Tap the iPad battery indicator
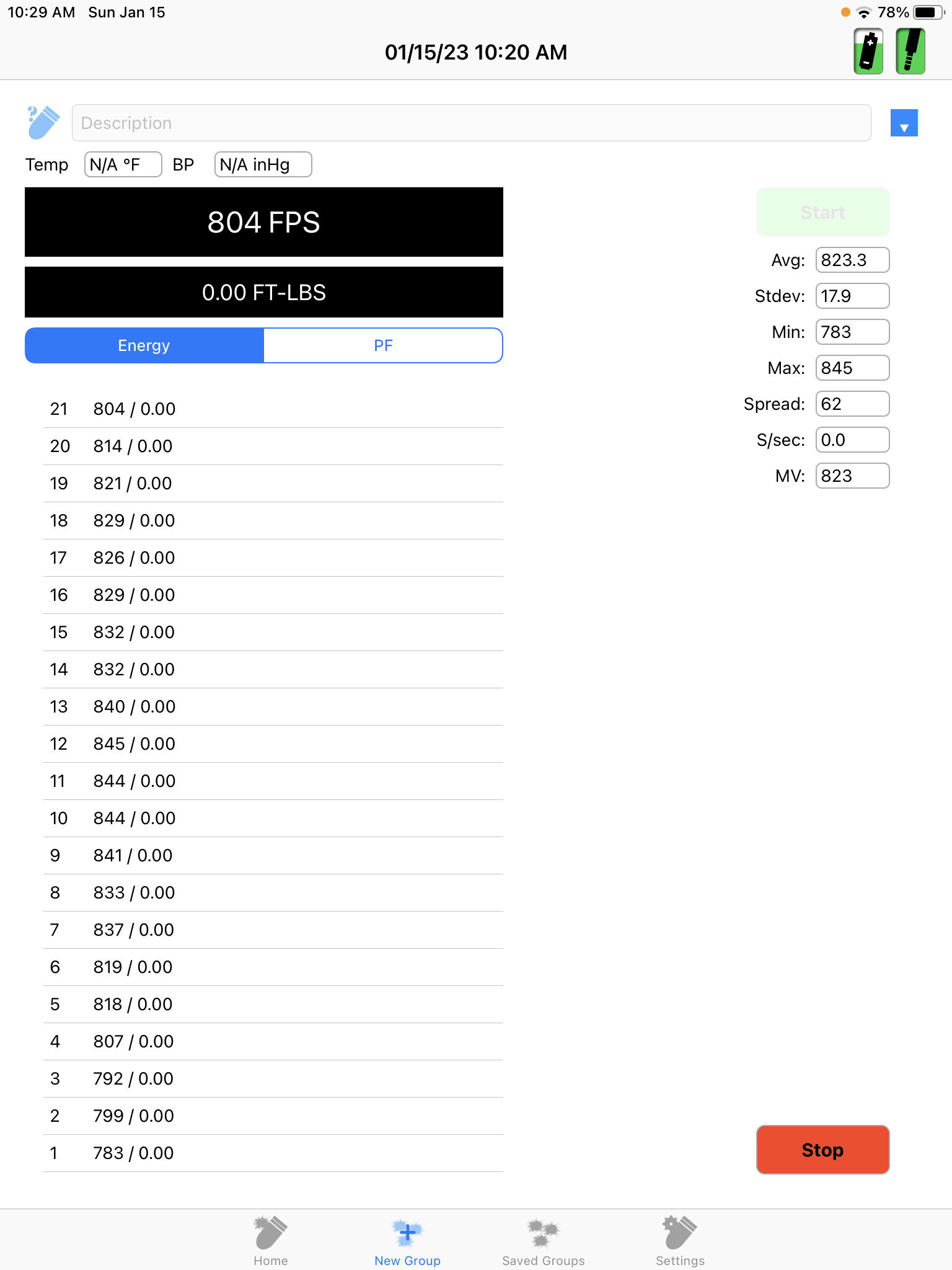952x1270 pixels. coord(928,12)
